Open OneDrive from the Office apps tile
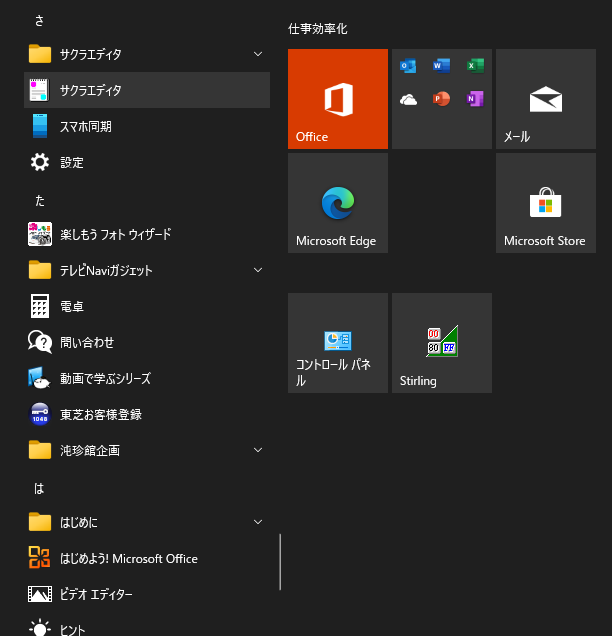Screen dimensions: 612x636 (408, 99)
